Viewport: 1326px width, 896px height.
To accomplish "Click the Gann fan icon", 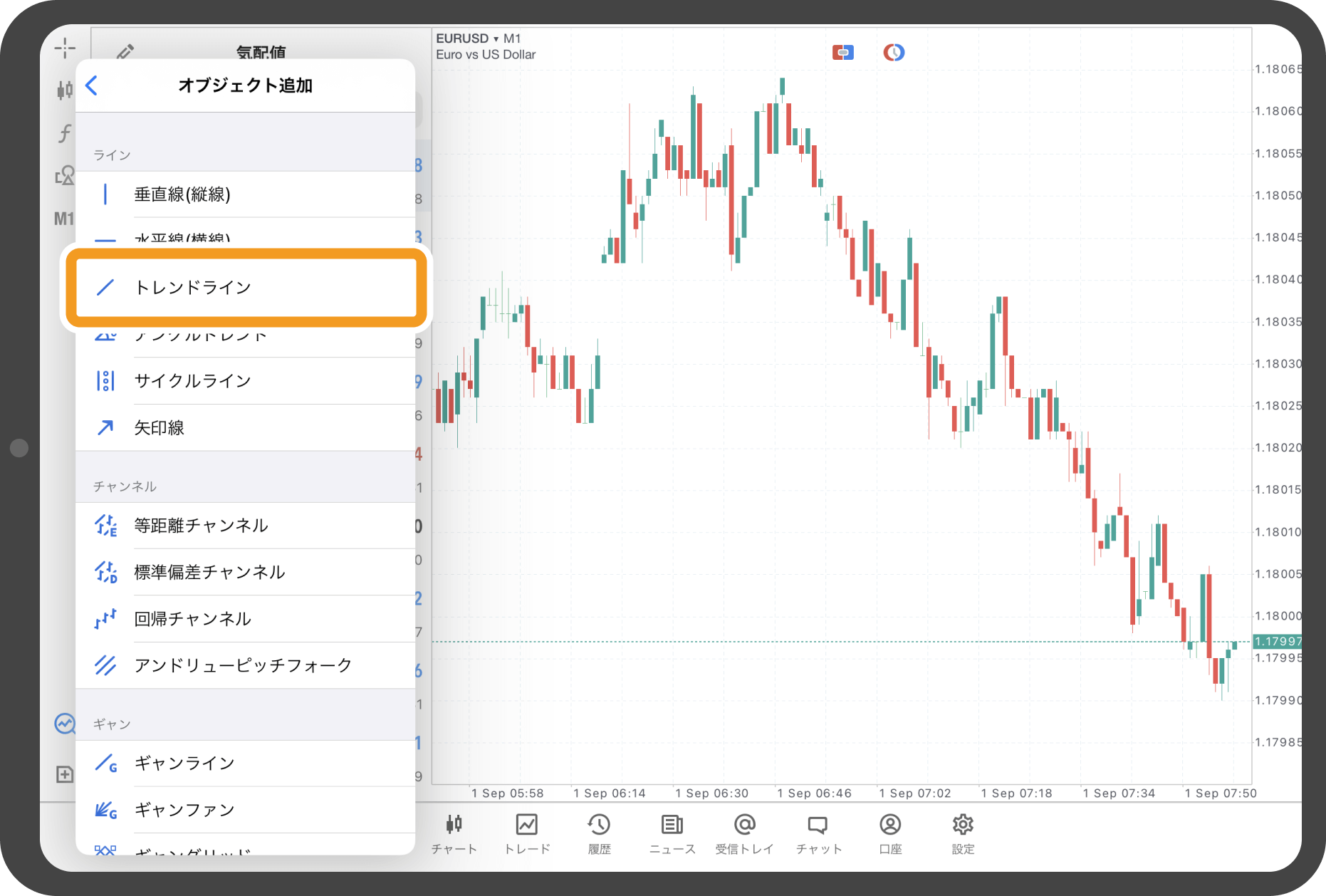I will [x=106, y=810].
